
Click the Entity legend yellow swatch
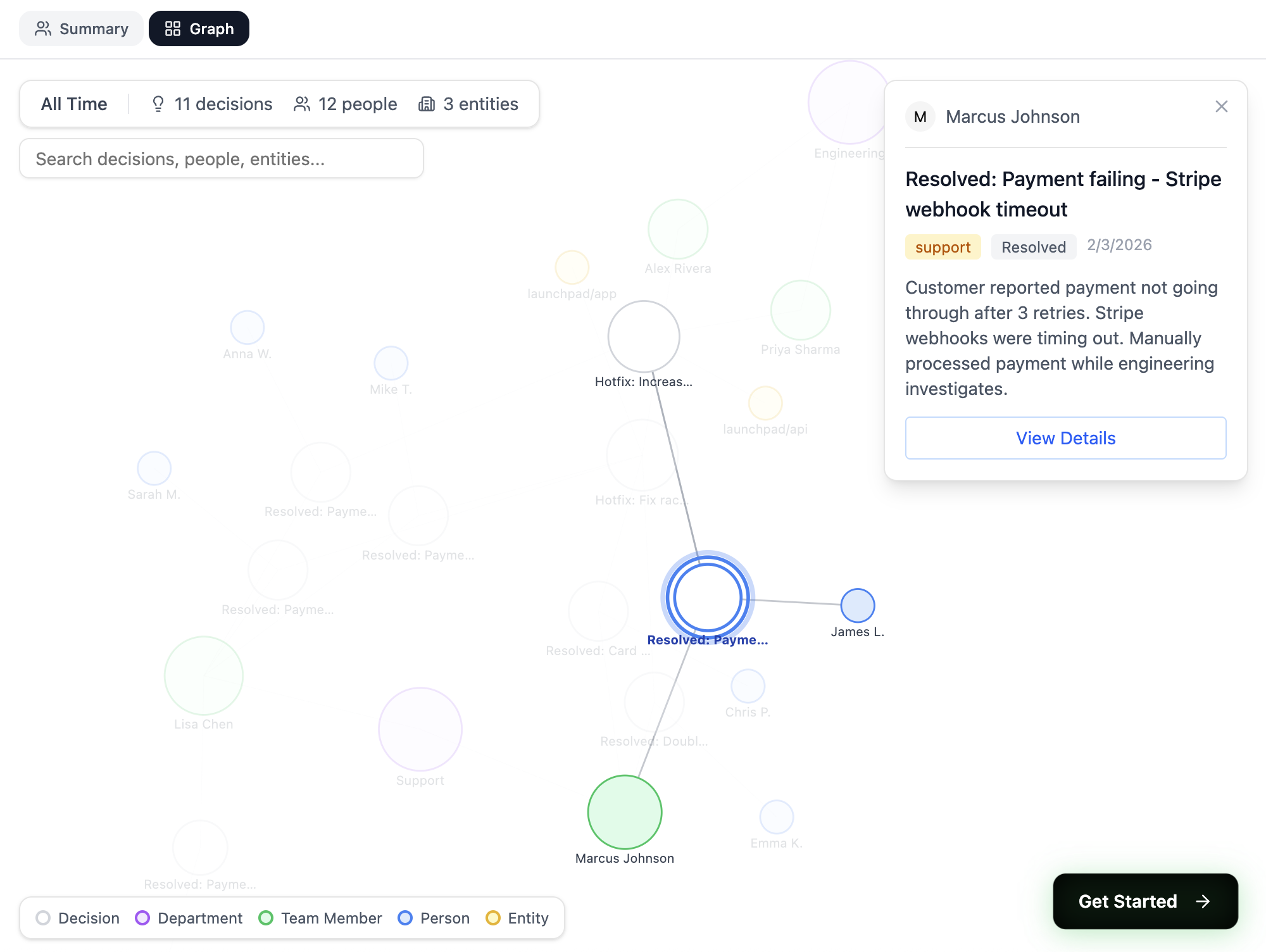492,918
